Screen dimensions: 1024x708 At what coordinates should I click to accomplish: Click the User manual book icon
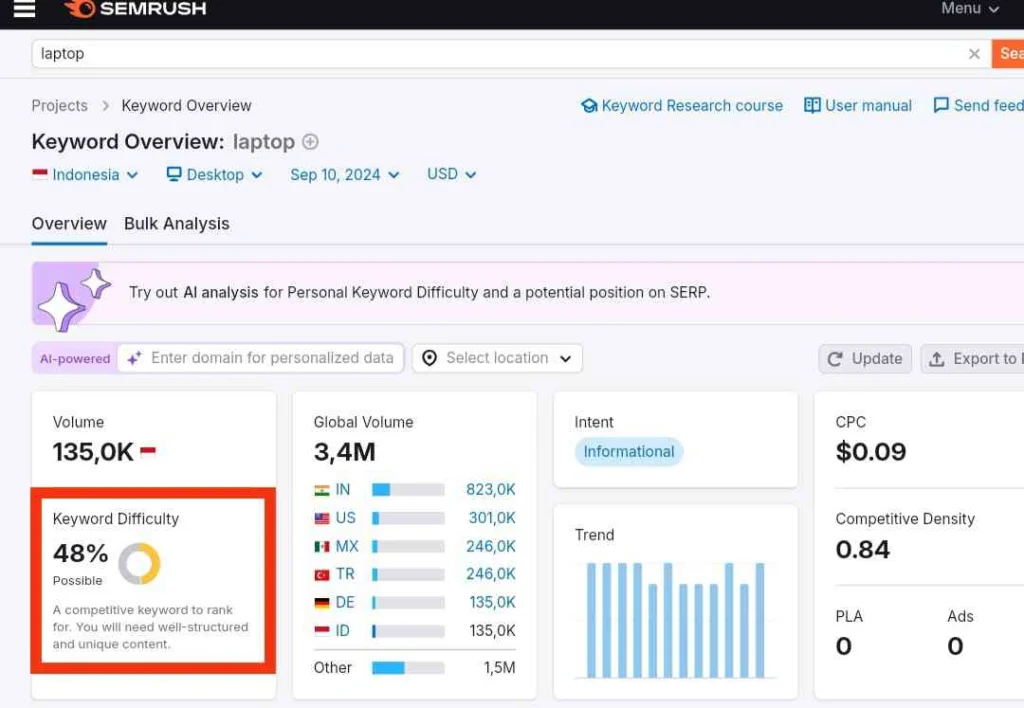point(812,105)
